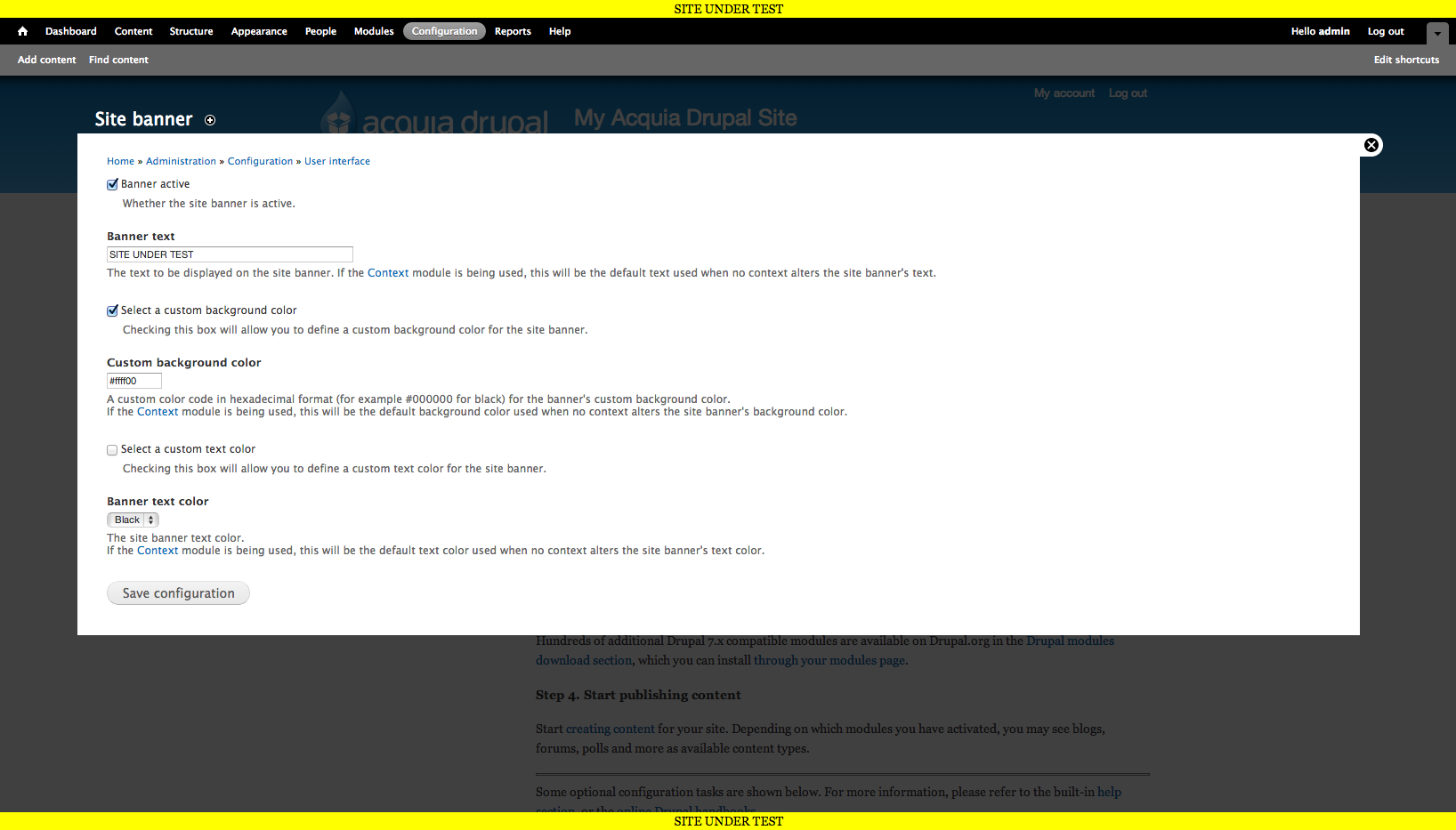Screen dimensions: 1456x830
Task: Click the 'Step 4. Start publishing content' heading
Action: pos(638,695)
